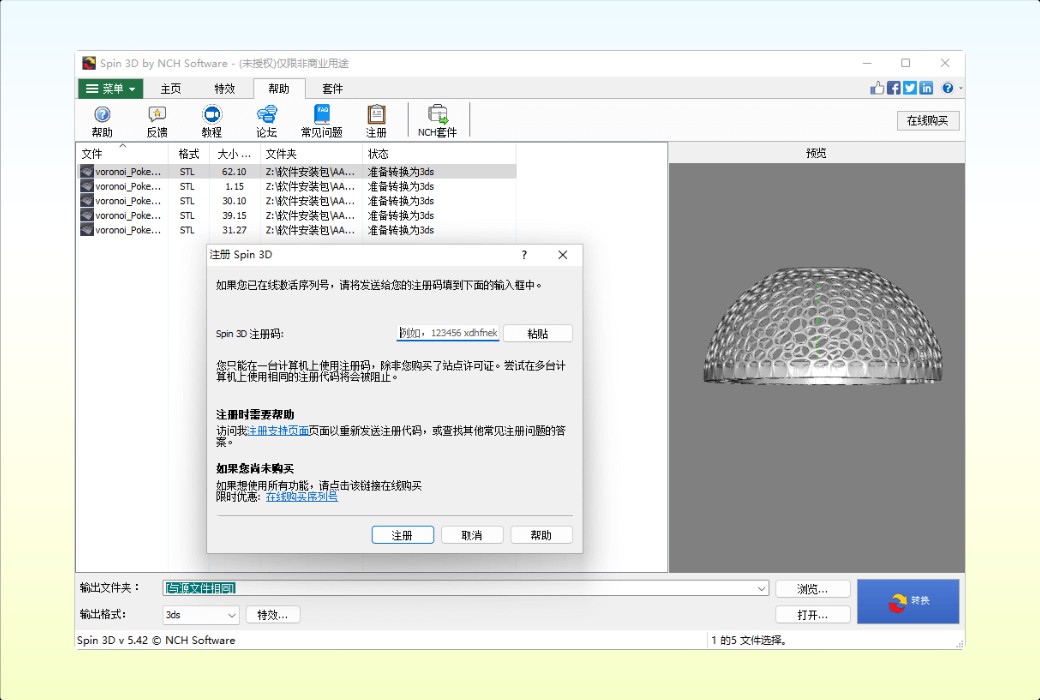The width and height of the screenshot is (1040, 700).
Task: Open the 常见问题 FAQ icon
Action: coord(322,121)
